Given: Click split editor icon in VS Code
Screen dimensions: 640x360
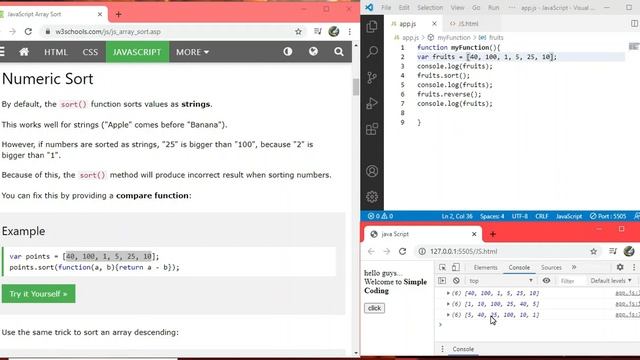Looking at the screenshot, I should click(634, 24).
